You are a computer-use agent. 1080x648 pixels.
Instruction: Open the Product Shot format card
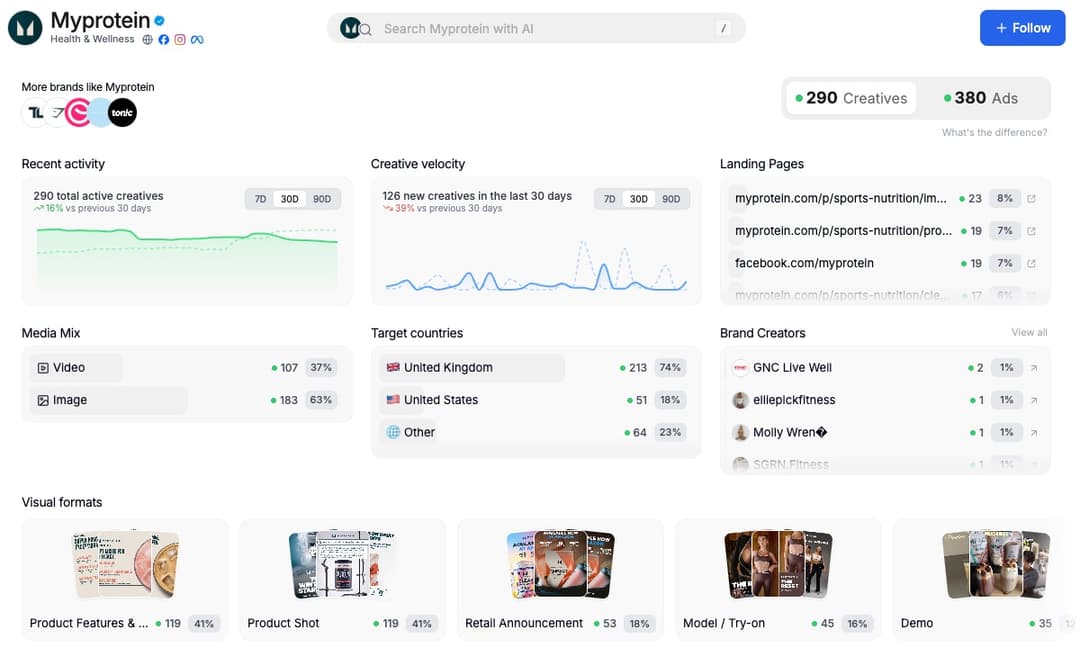coord(342,579)
